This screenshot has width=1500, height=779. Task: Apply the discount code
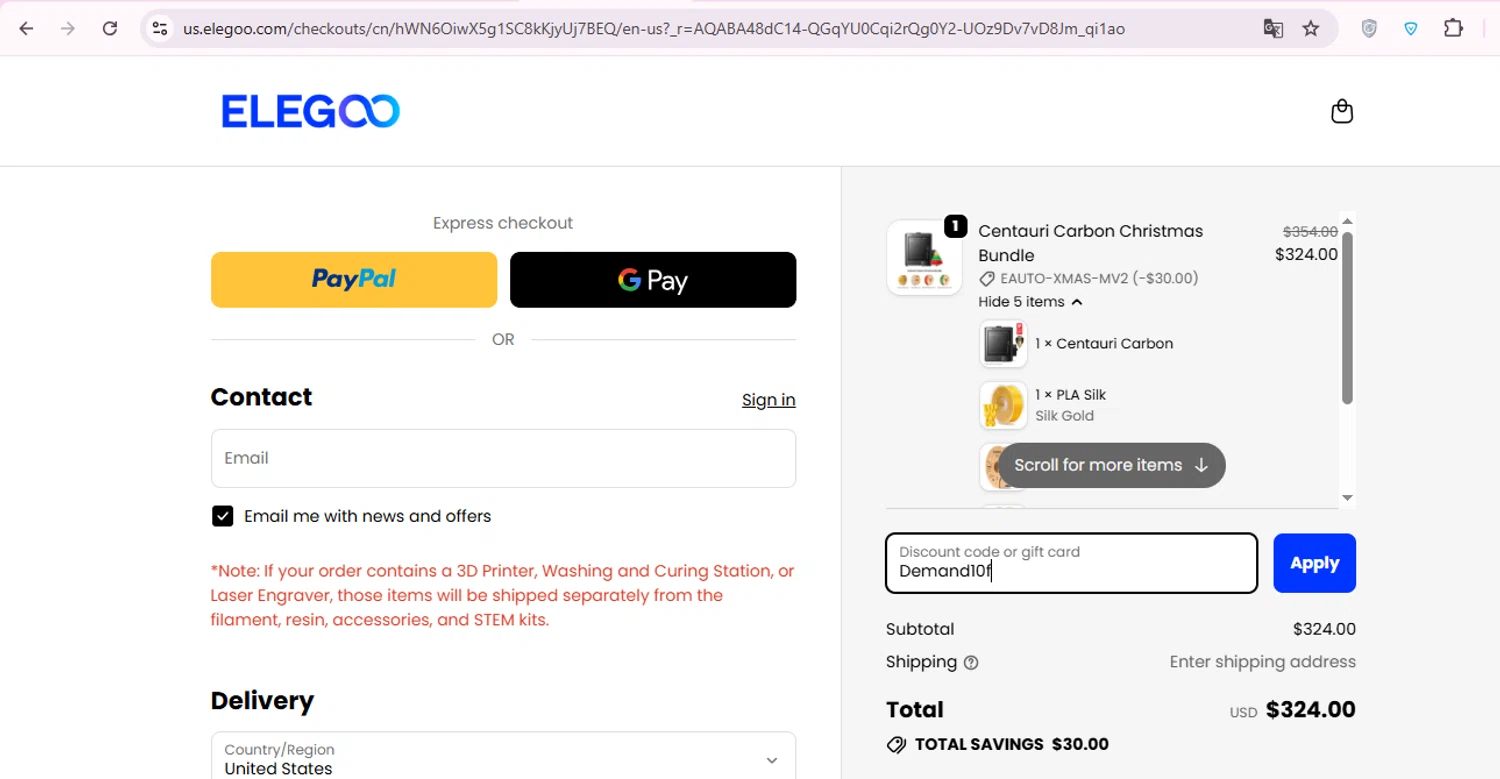click(x=1314, y=563)
